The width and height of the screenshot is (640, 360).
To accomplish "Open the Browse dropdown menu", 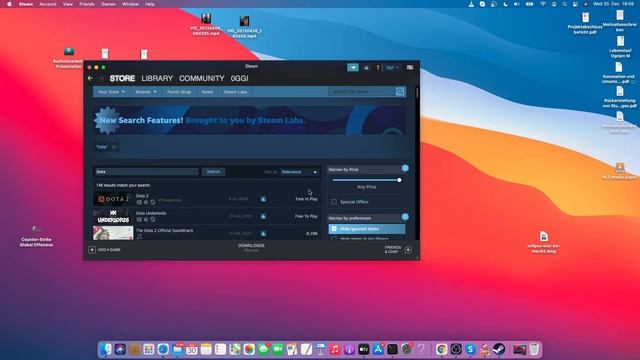I will [x=146, y=92].
